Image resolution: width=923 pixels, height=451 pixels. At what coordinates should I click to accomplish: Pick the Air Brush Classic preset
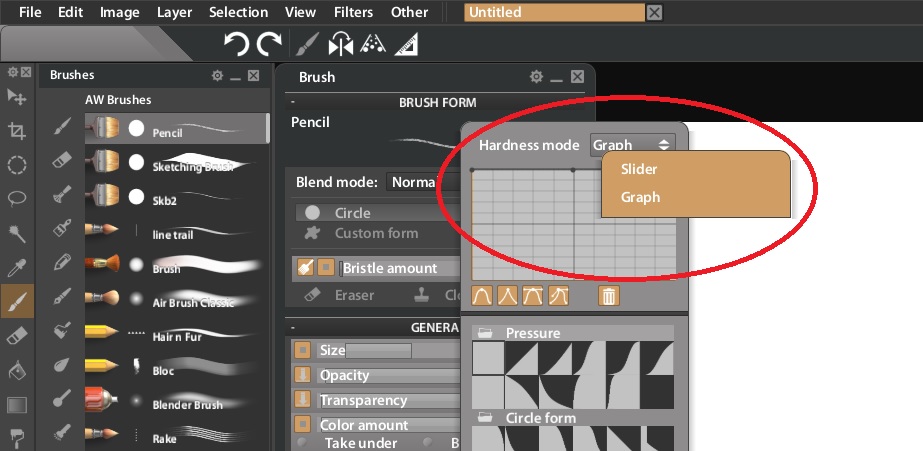click(x=176, y=297)
